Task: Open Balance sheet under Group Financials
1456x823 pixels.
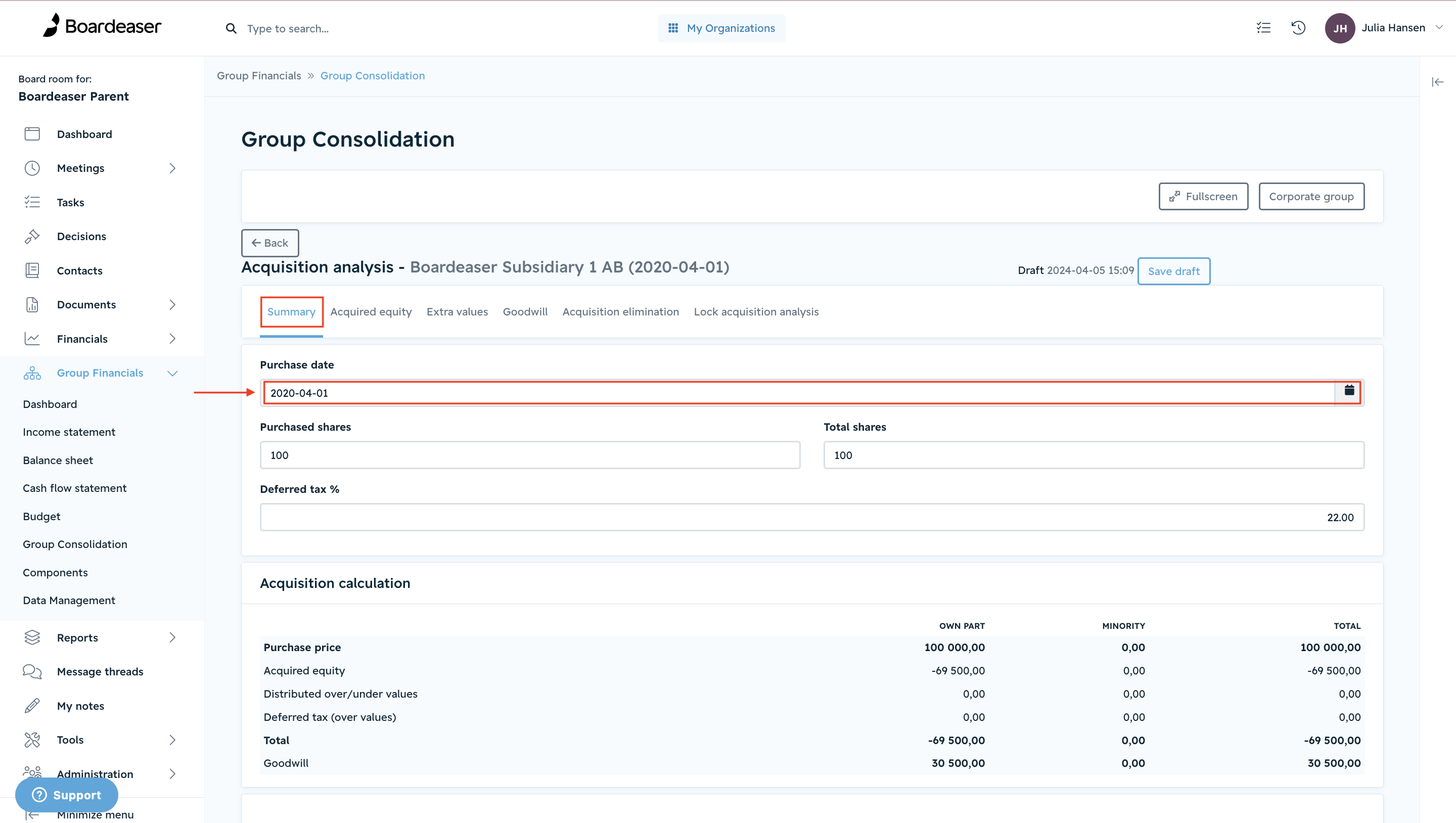Action: 58,460
